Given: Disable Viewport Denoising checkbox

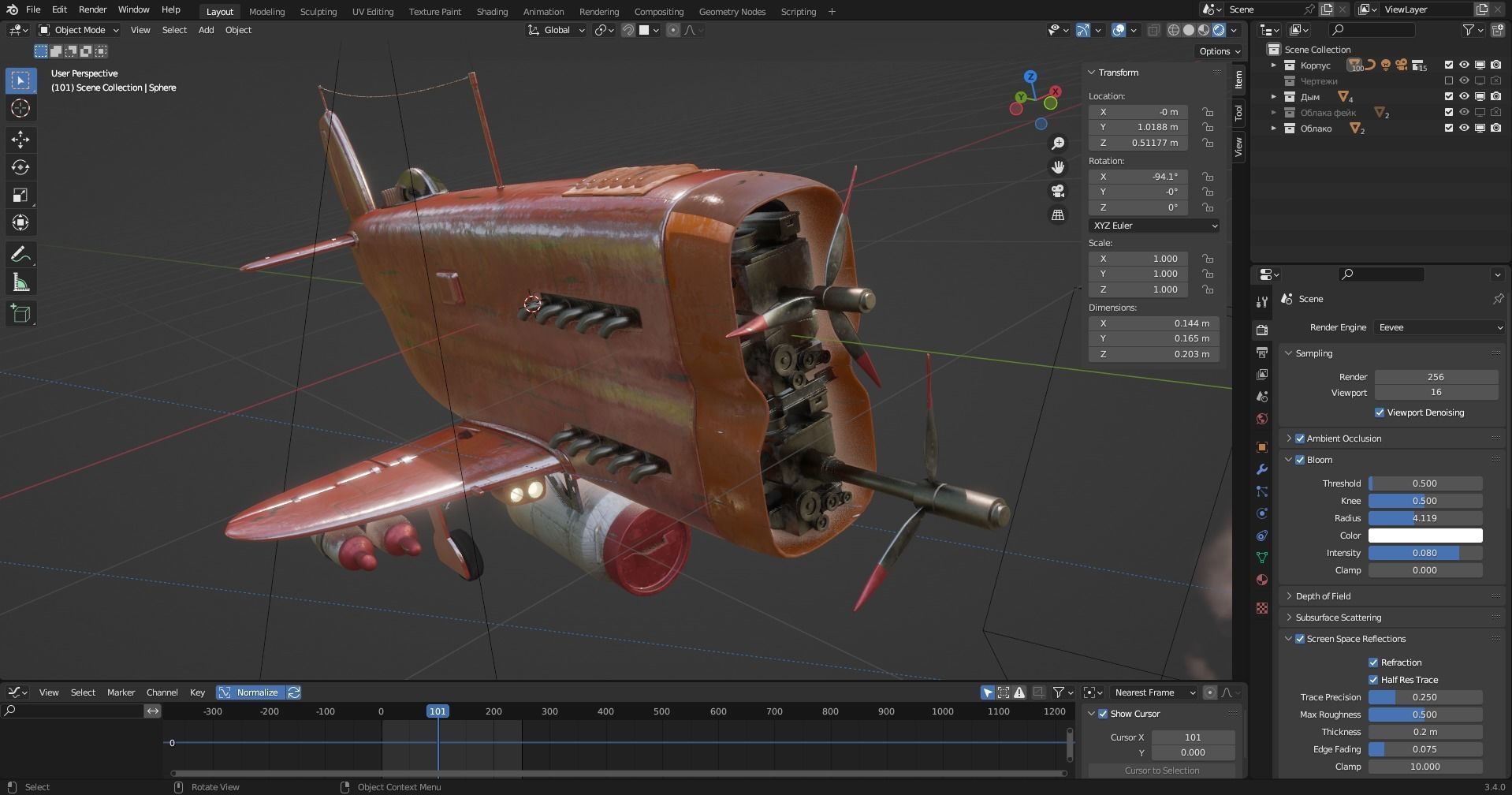Looking at the screenshot, I should click(1380, 412).
